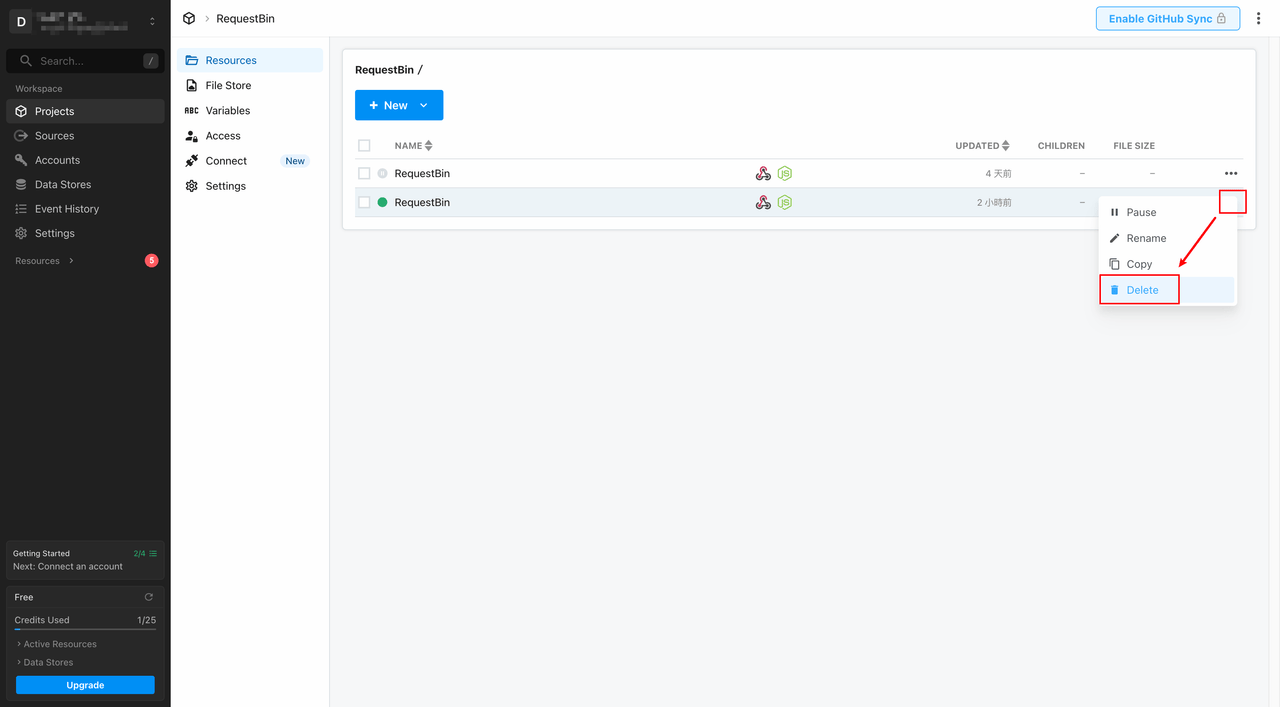
Task: Open the vertical three-dot menu at top right
Action: 1258,18
